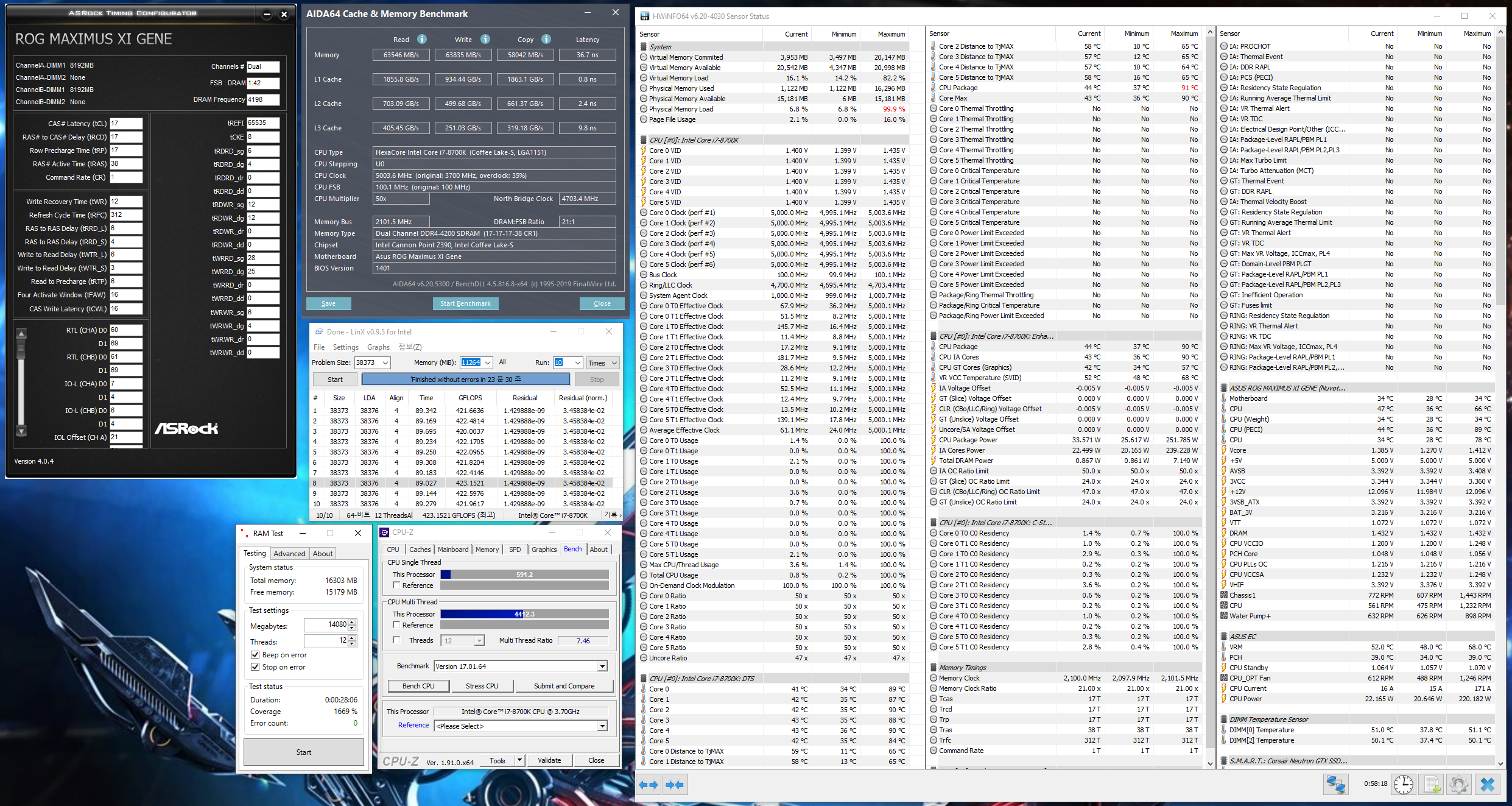Click the HWiNFO collapse columns arrows icon
The image size is (1512, 806).
point(675,785)
